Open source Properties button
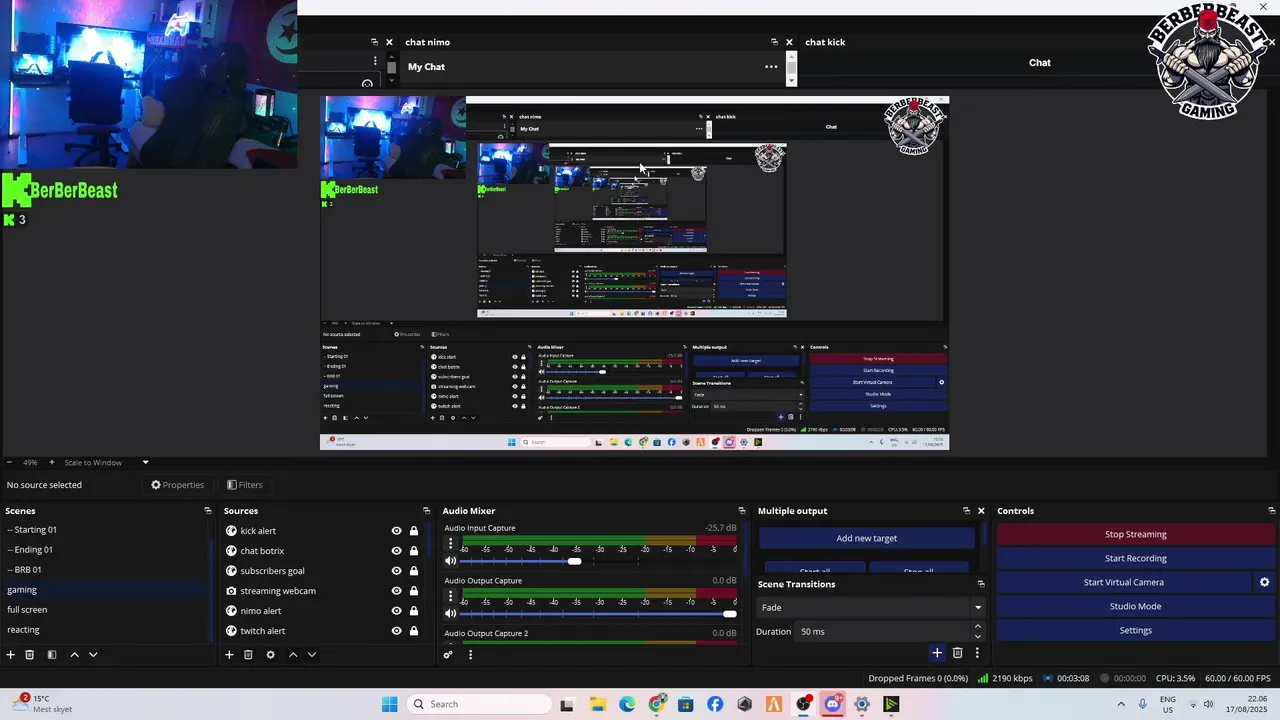 click(178, 485)
